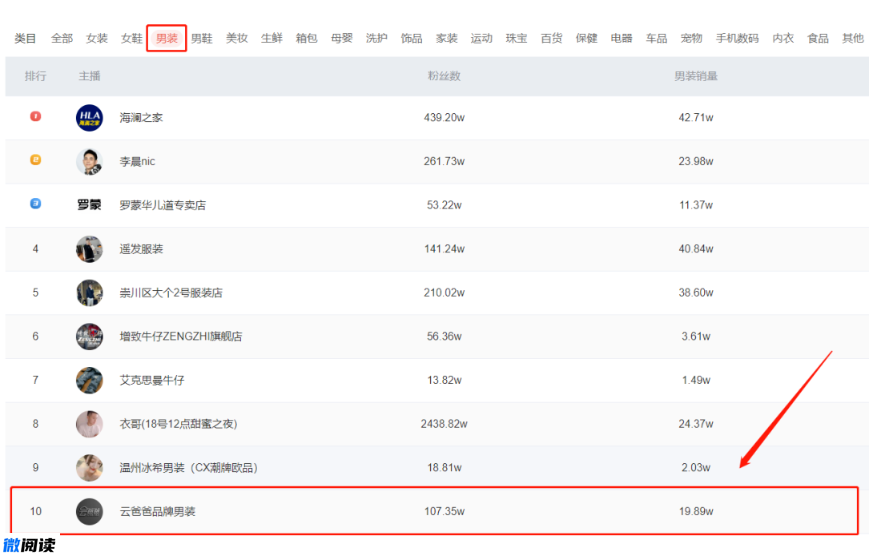Open the 艾克思曼牛仔 streamer link
This screenshot has height=557, width=882.
click(152, 380)
